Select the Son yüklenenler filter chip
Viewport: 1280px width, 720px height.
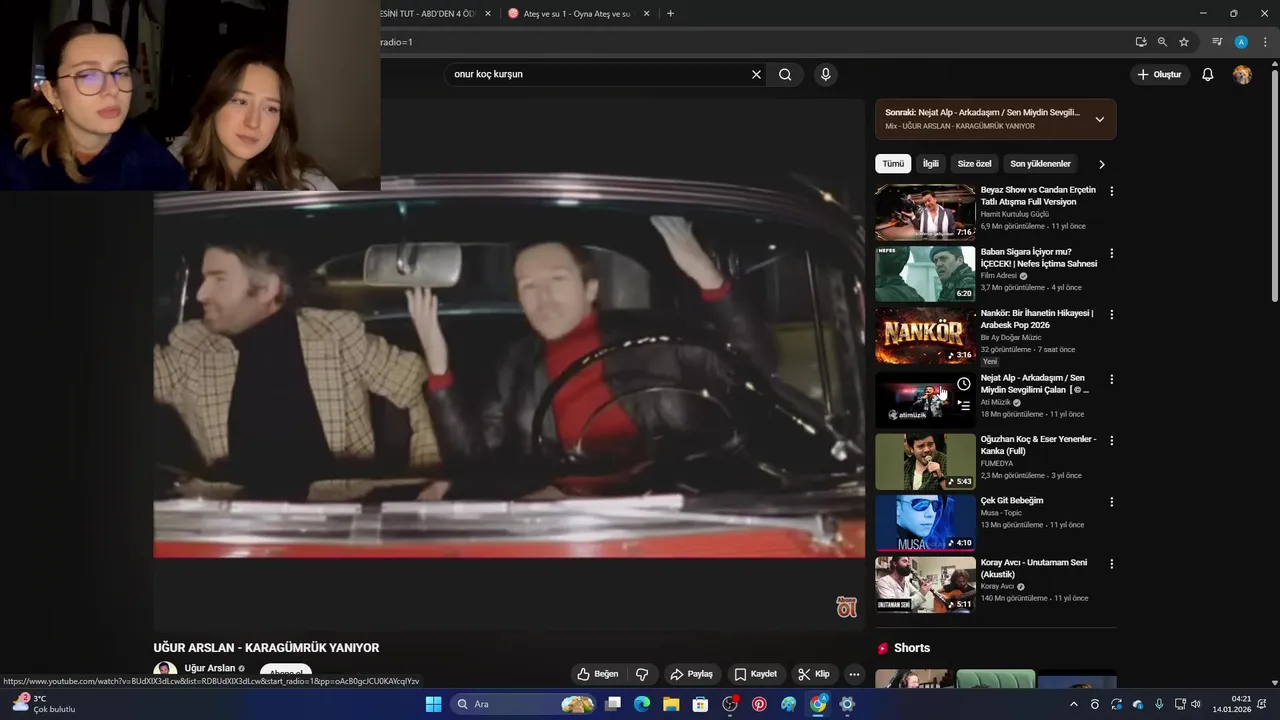[1040, 164]
